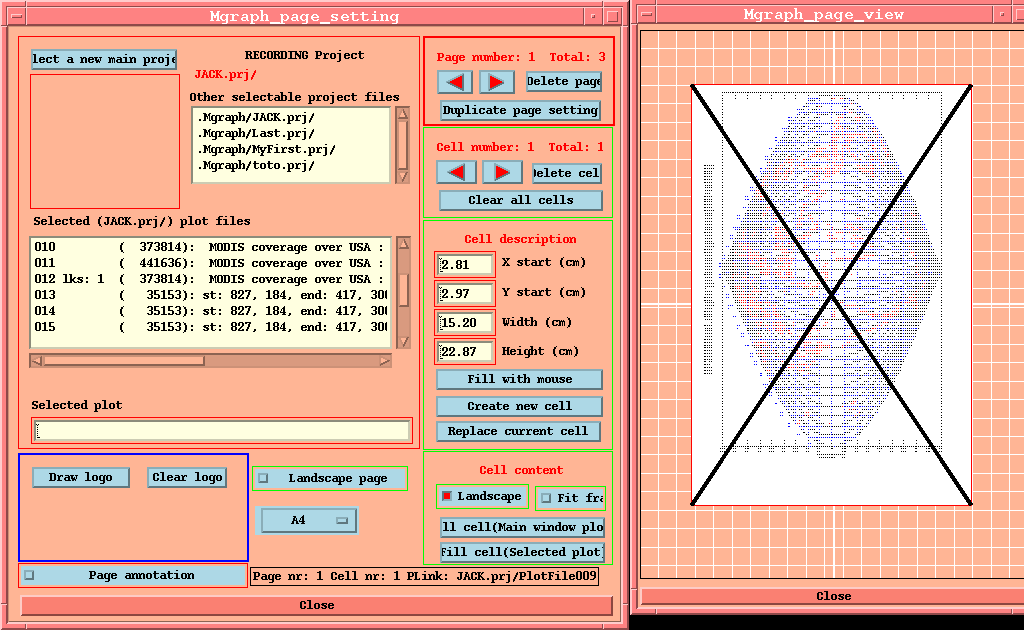The height and width of the screenshot is (630, 1024).
Task: Go to previous cell with left arrow
Action: click(x=456, y=172)
